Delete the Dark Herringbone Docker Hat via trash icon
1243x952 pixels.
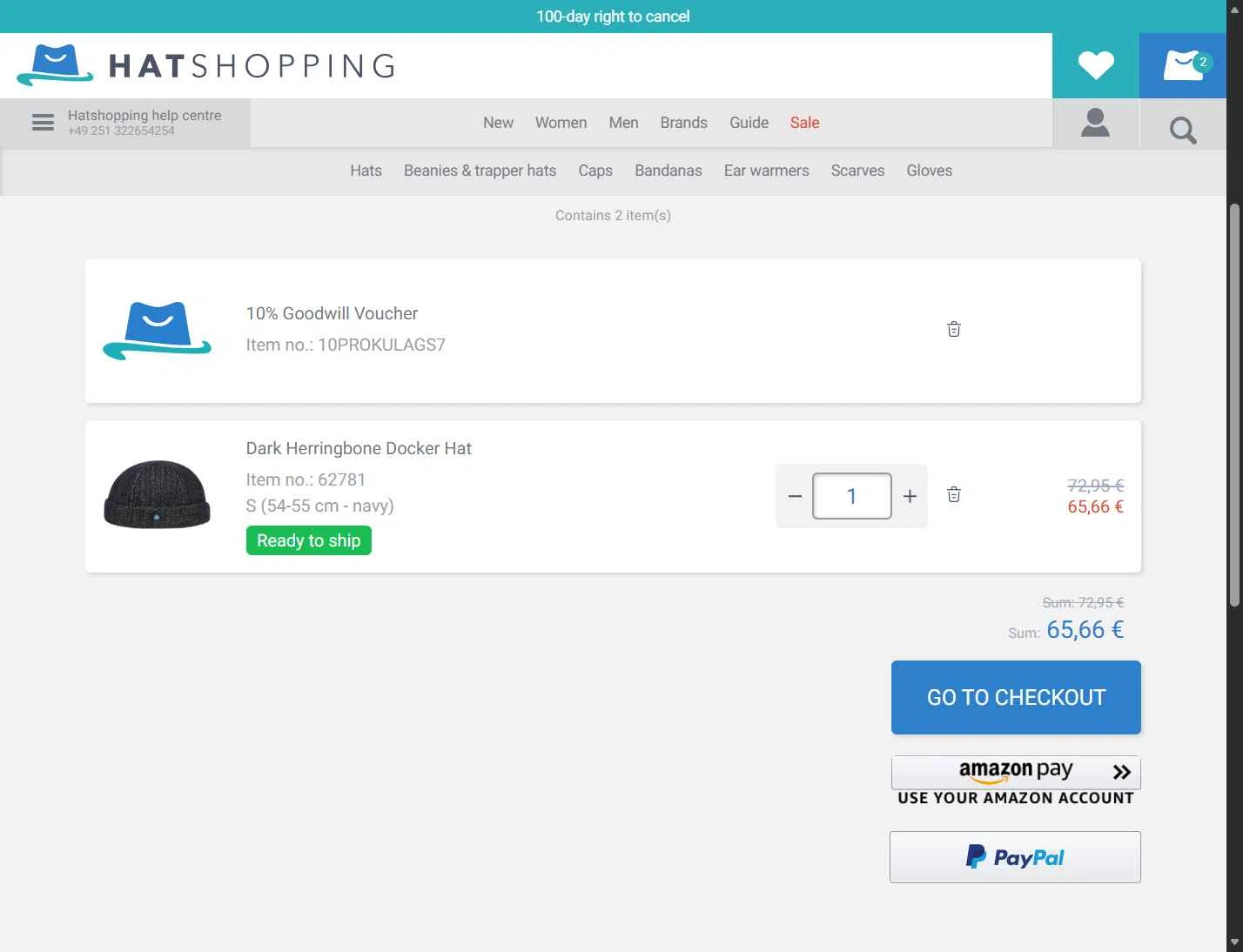pos(954,494)
